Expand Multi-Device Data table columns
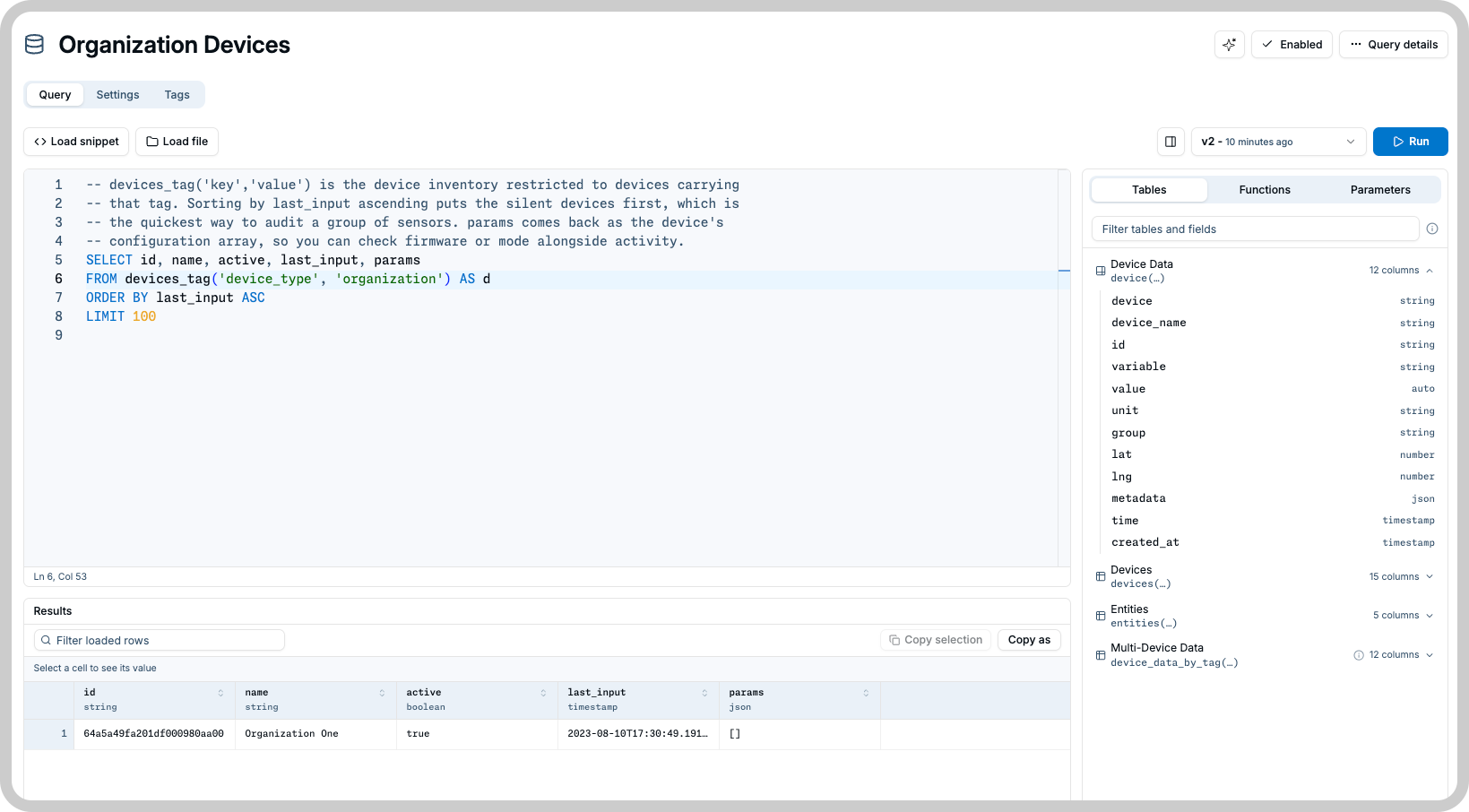The image size is (1469, 812). pos(1430,655)
